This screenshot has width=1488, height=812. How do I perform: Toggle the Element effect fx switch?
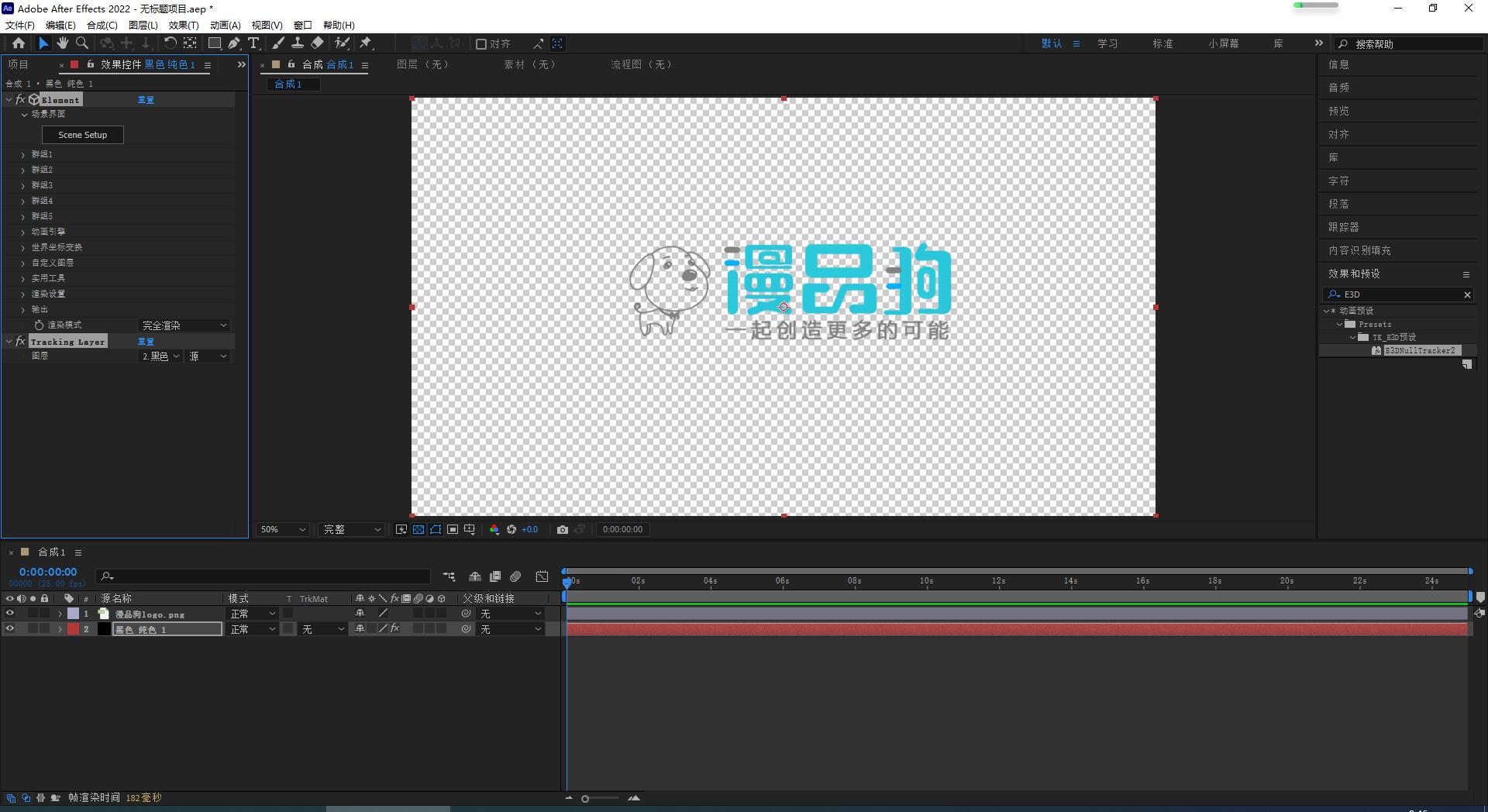[x=20, y=100]
